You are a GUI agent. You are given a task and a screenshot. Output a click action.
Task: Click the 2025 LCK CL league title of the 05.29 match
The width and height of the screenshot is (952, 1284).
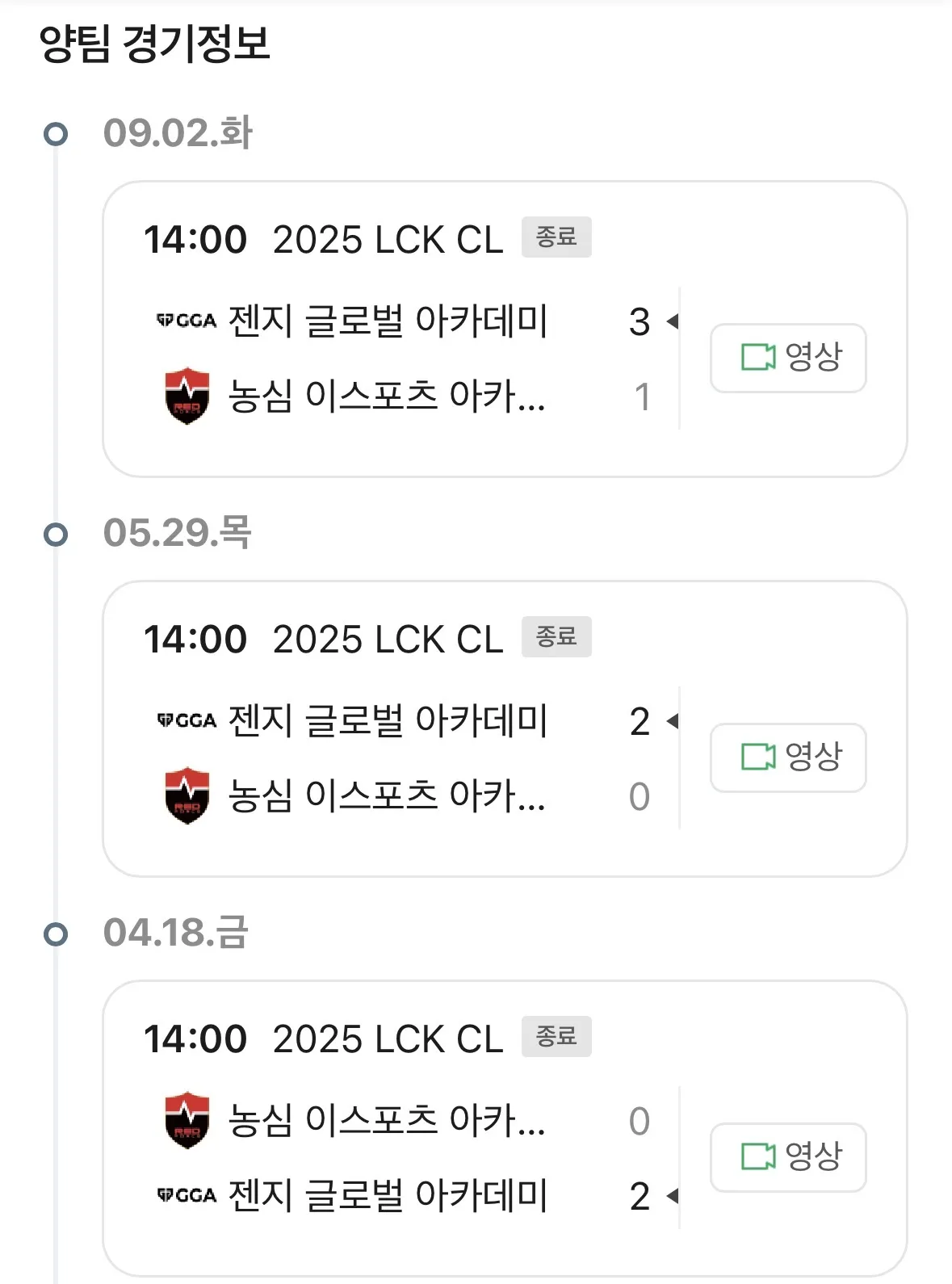(x=388, y=640)
